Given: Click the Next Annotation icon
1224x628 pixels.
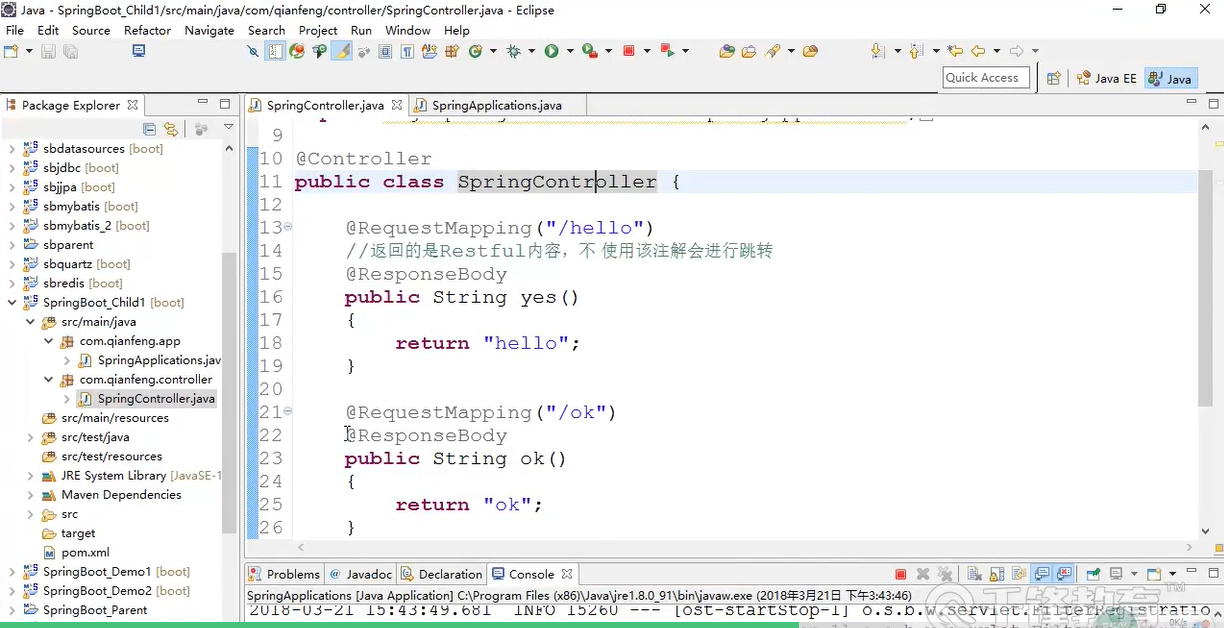Looking at the screenshot, I should [x=877, y=51].
